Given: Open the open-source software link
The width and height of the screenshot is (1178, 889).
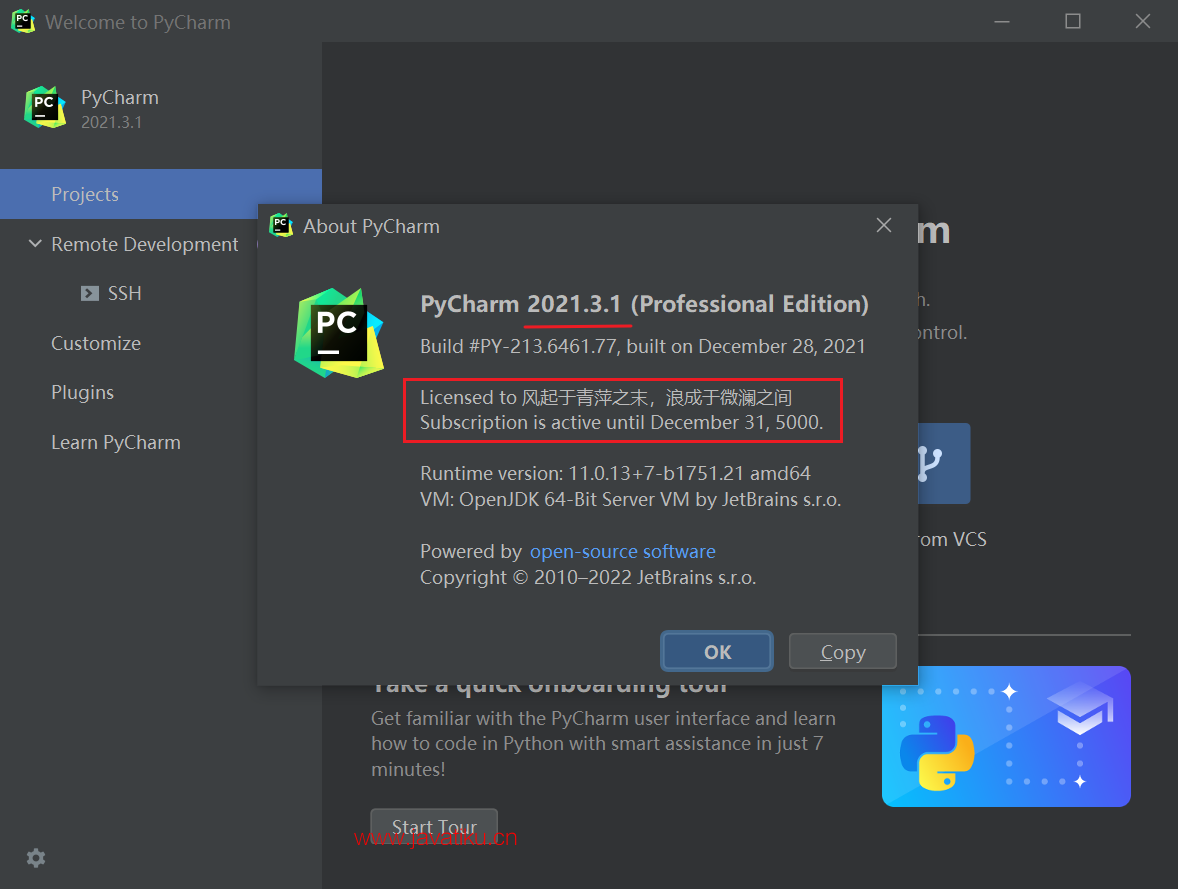Looking at the screenshot, I should click(x=622, y=551).
